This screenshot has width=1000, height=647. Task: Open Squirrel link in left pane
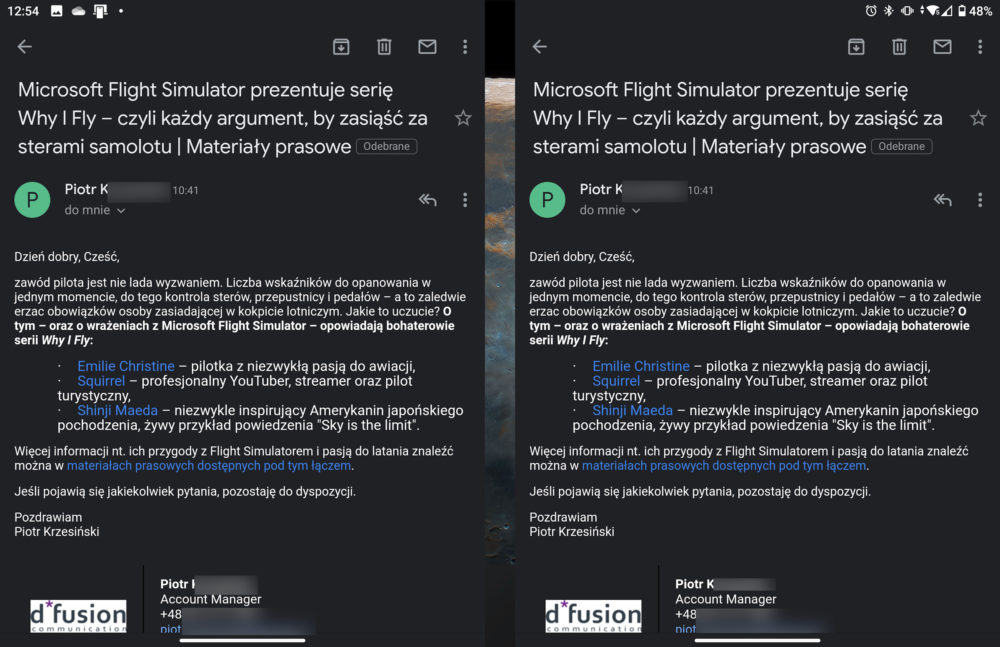tap(101, 381)
